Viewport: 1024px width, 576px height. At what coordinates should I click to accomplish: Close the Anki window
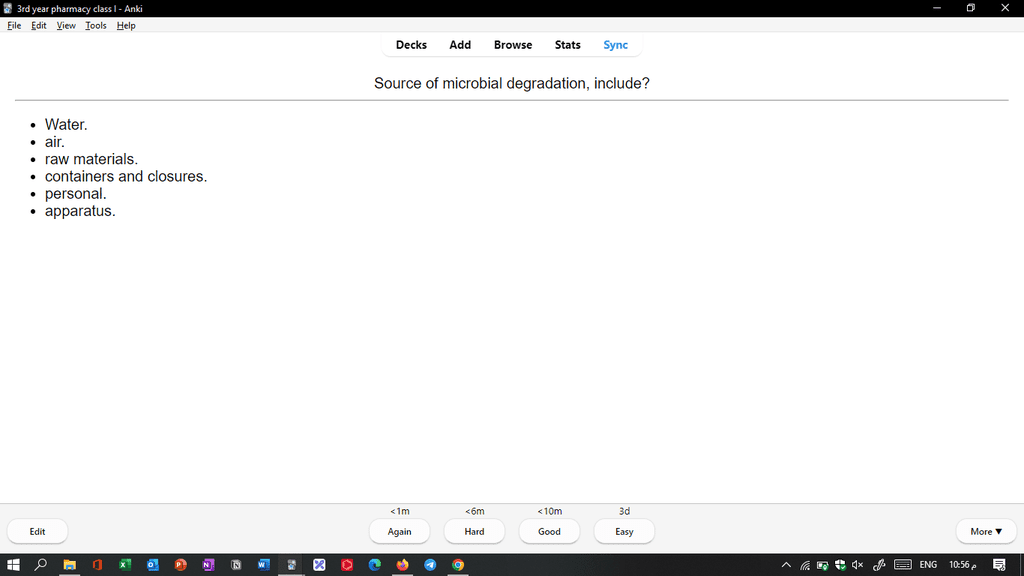(1005, 8)
